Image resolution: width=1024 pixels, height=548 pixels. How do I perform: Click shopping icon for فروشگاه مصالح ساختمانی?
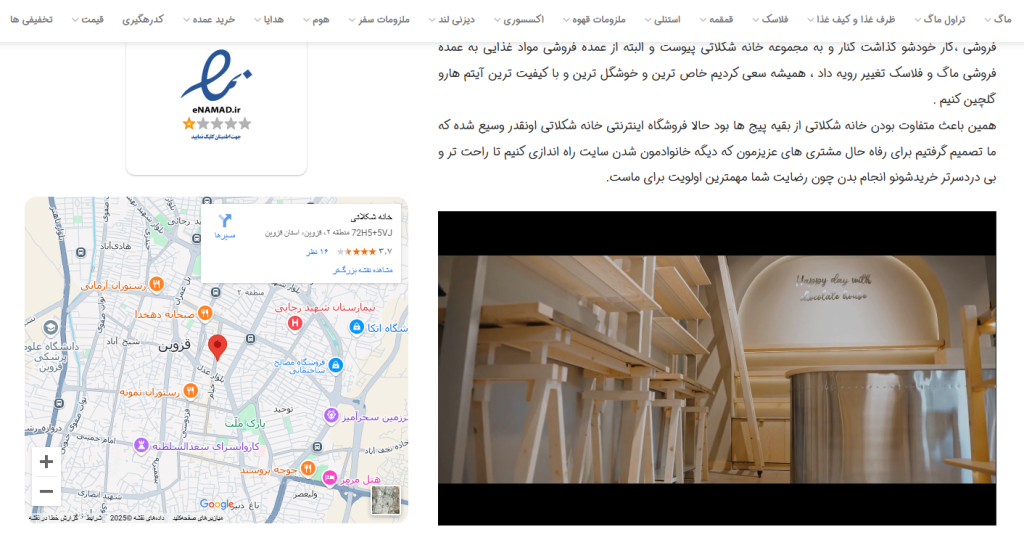[336, 364]
